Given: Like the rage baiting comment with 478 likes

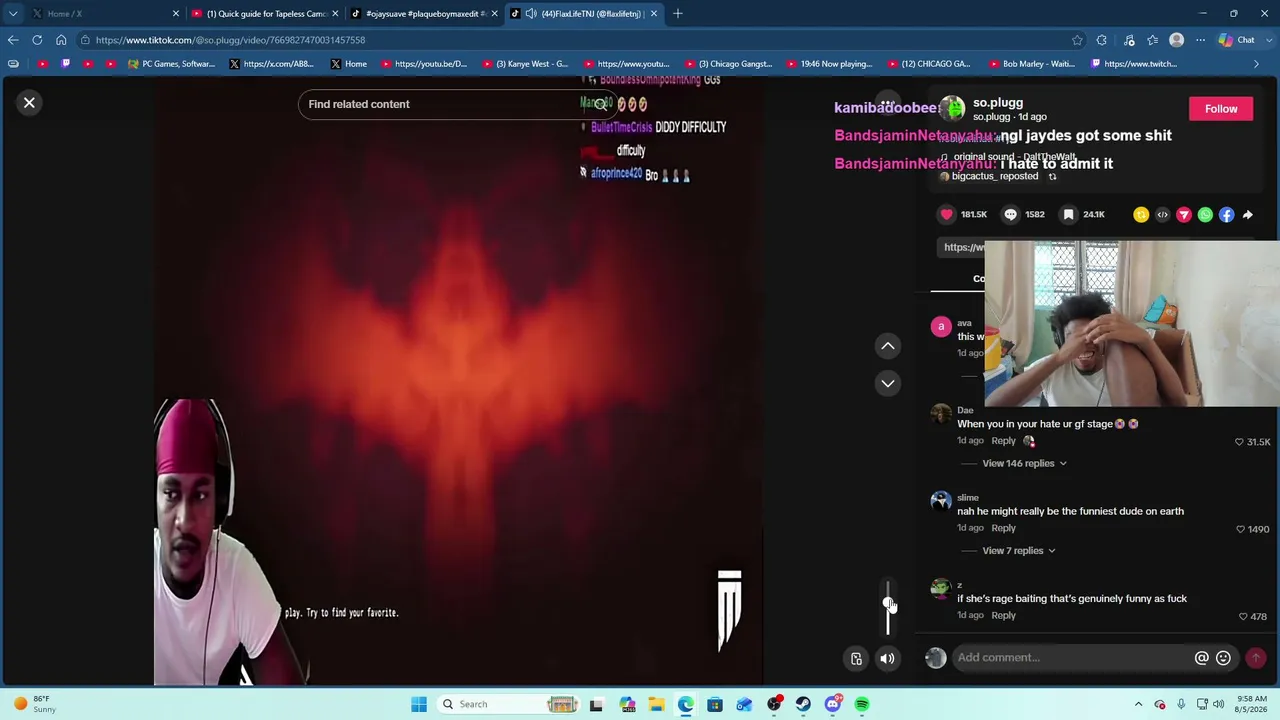Looking at the screenshot, I should (x=1243, y=616).
